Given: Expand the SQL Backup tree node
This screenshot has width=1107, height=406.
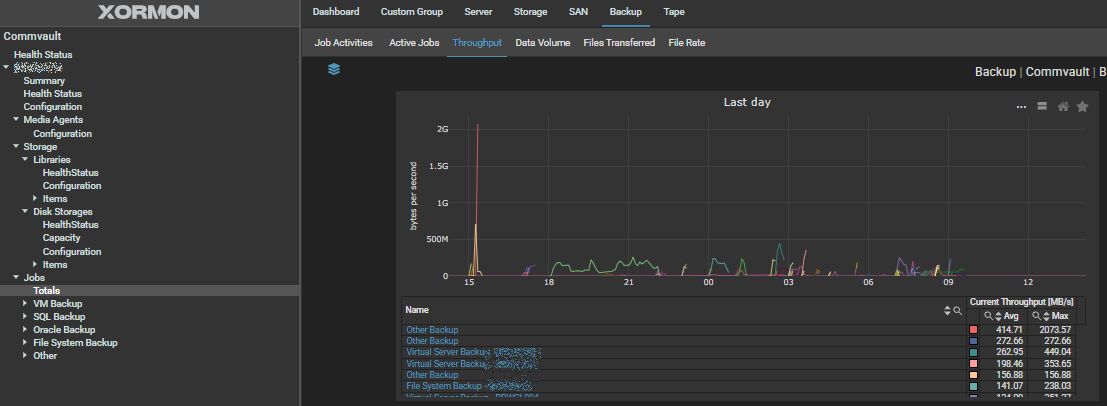Looking at the screenshot, I should pyautogui.click(x=26, y=317).
